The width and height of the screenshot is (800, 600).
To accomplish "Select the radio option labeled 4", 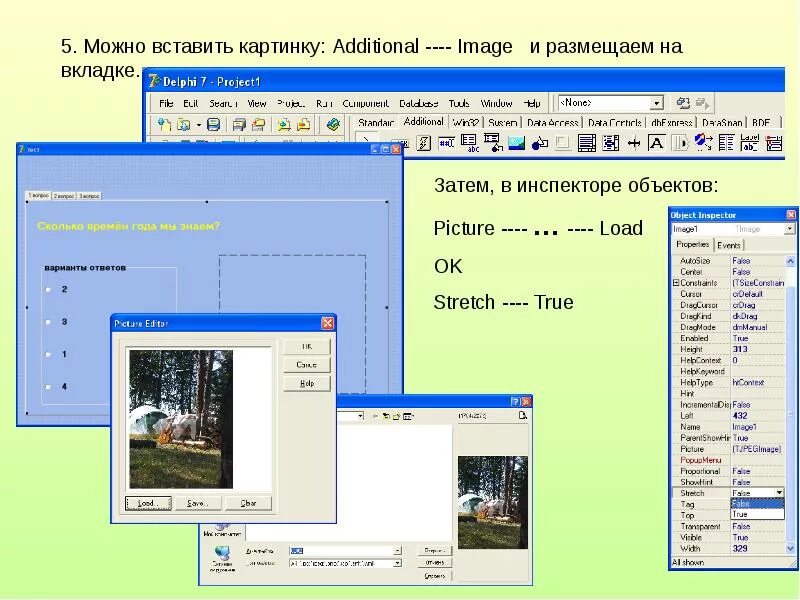I will 48,387.
